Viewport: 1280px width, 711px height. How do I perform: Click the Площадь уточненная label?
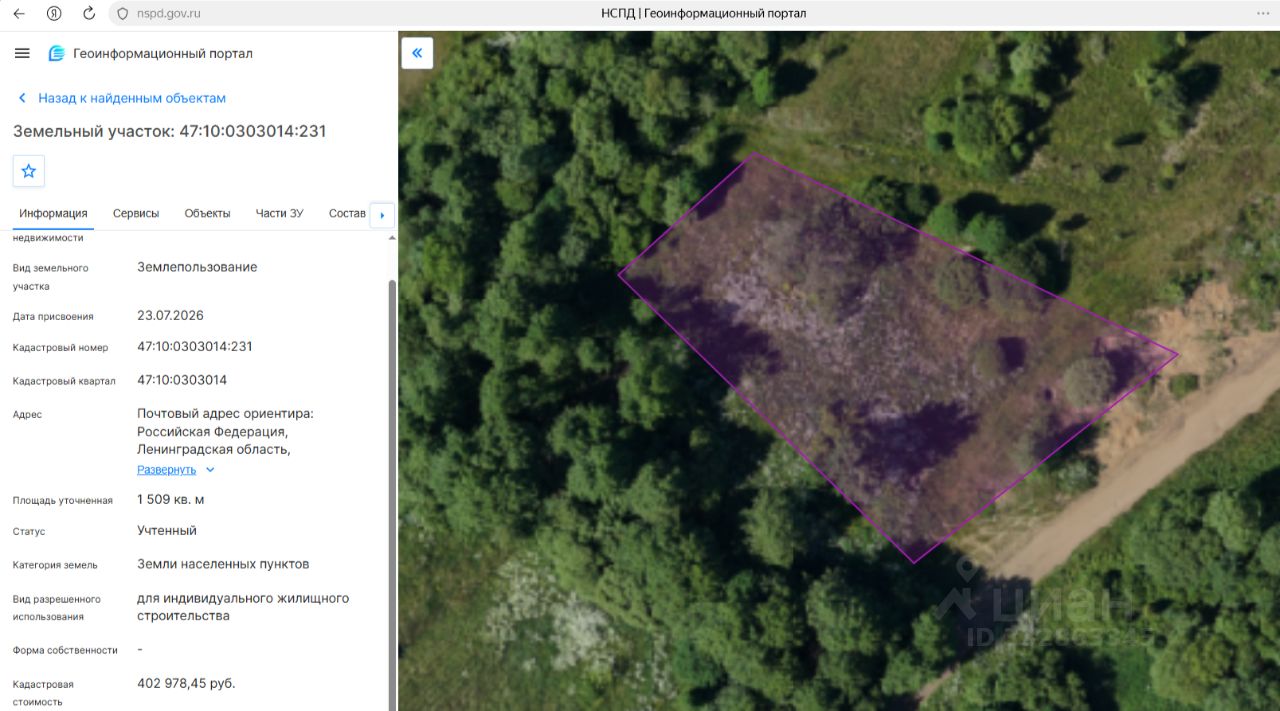[x=62, y=500]
